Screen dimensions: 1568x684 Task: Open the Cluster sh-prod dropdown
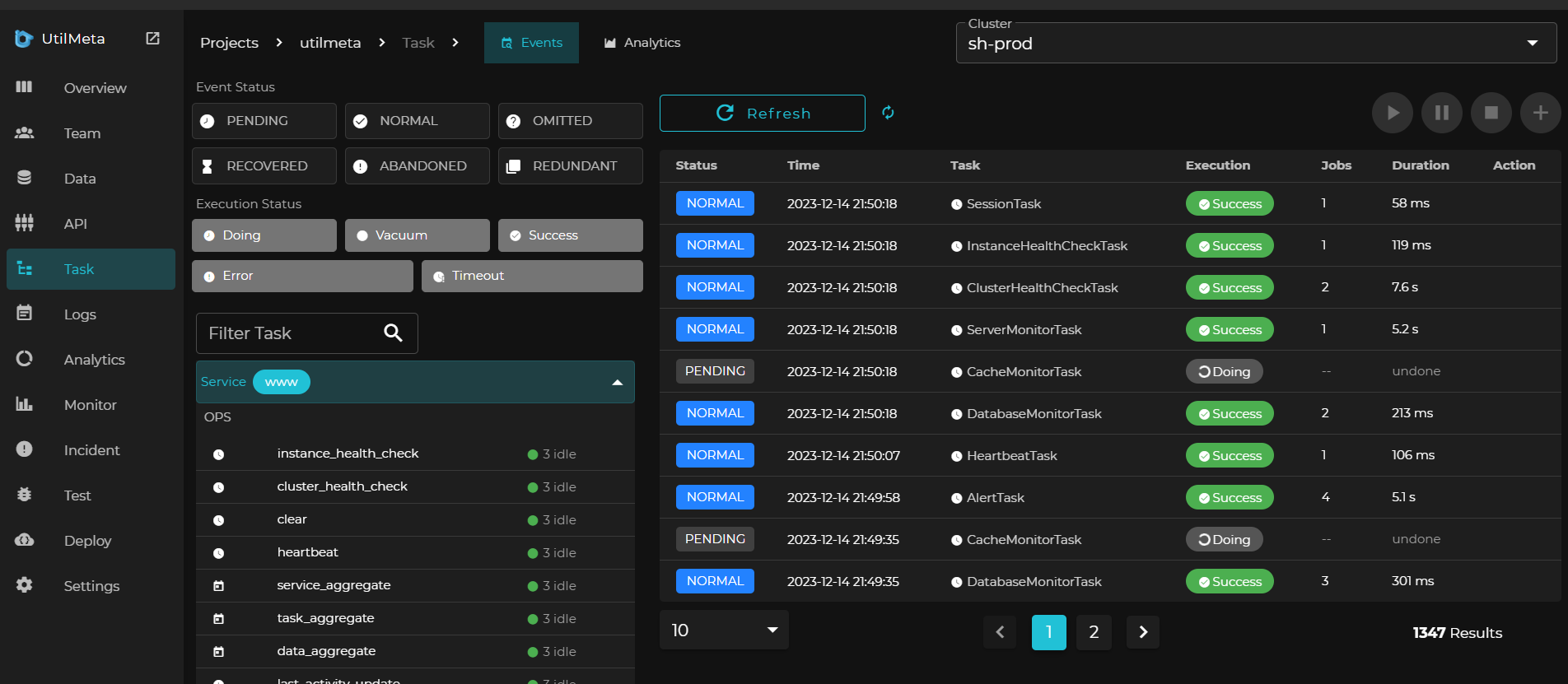pos(1256,43)
